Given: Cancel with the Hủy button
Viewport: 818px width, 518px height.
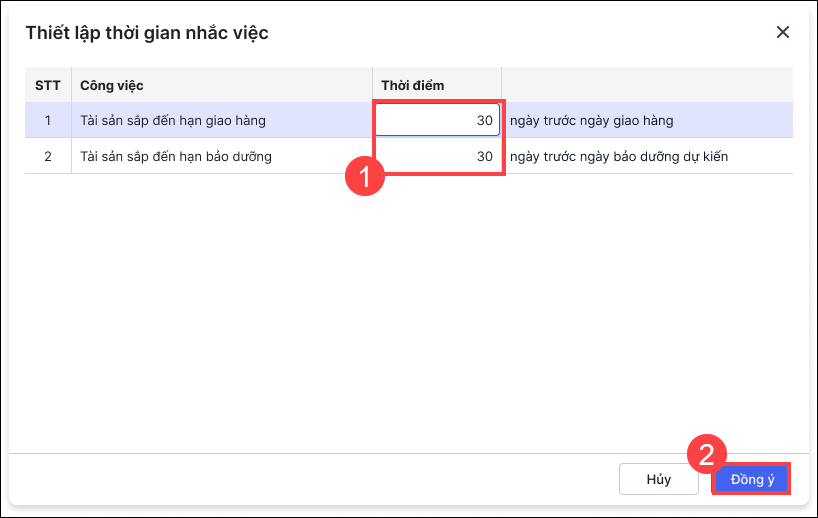Looking at the screenshot, I should (658, 479).
